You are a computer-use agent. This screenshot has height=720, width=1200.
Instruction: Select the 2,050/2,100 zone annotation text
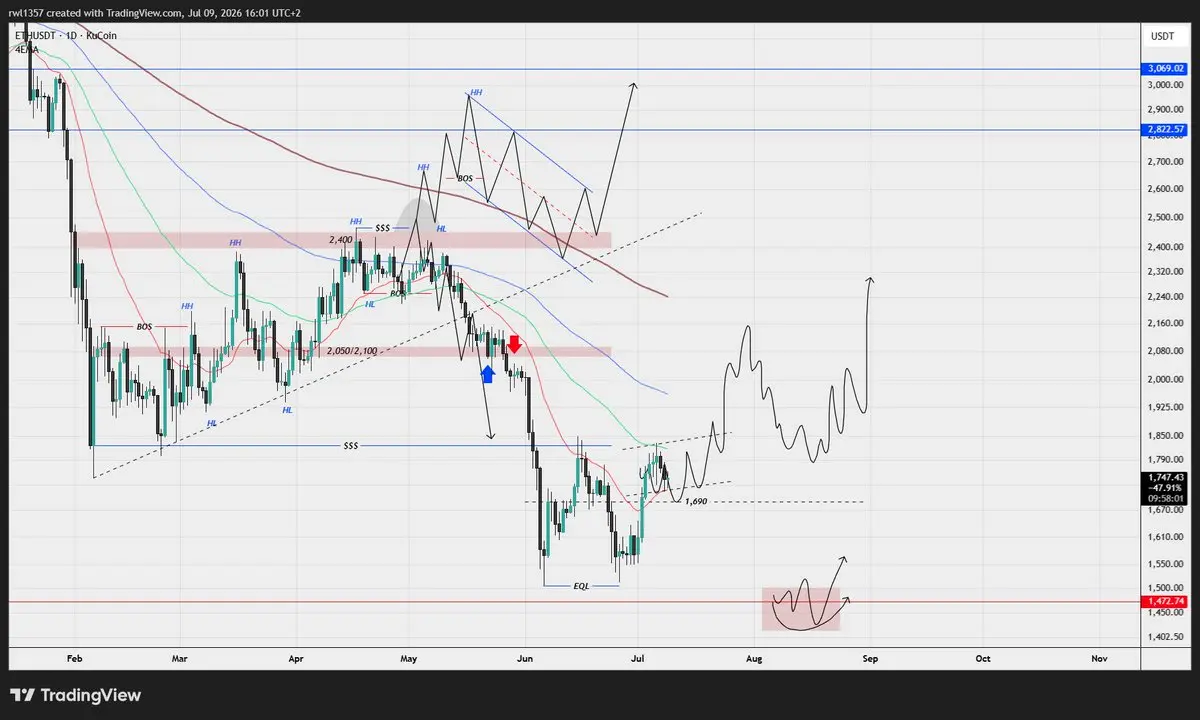(x=351, y=351)
